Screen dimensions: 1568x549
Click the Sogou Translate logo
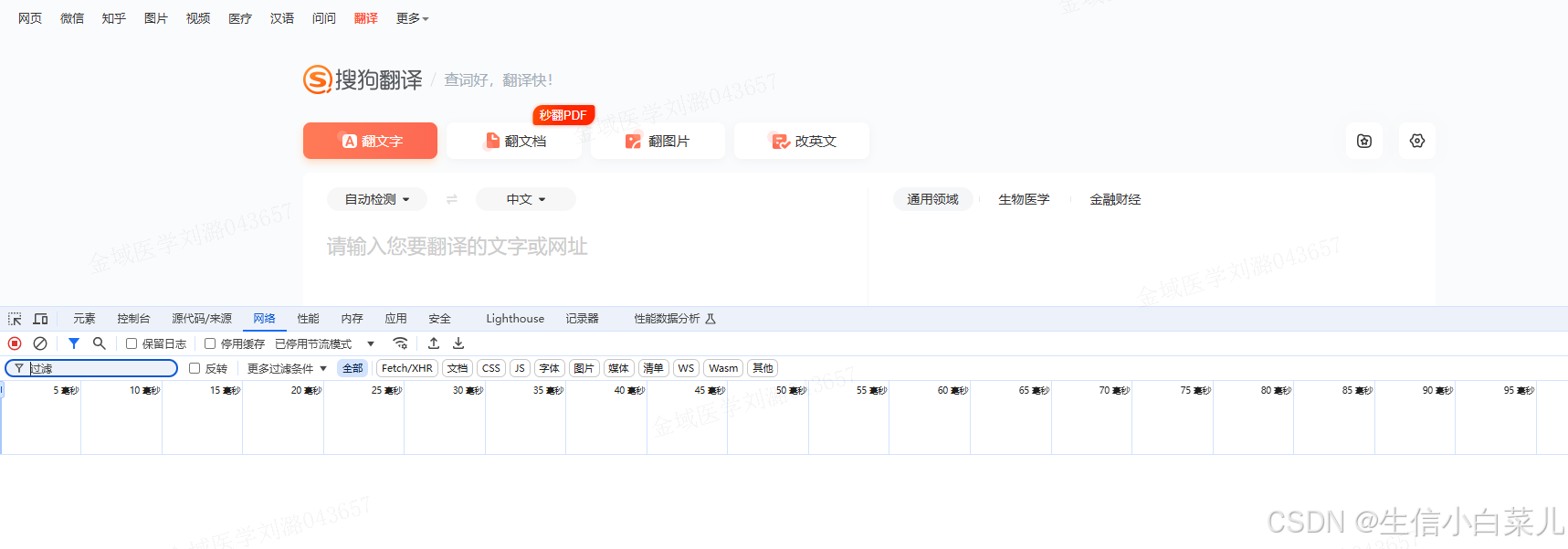click(363, 79)
